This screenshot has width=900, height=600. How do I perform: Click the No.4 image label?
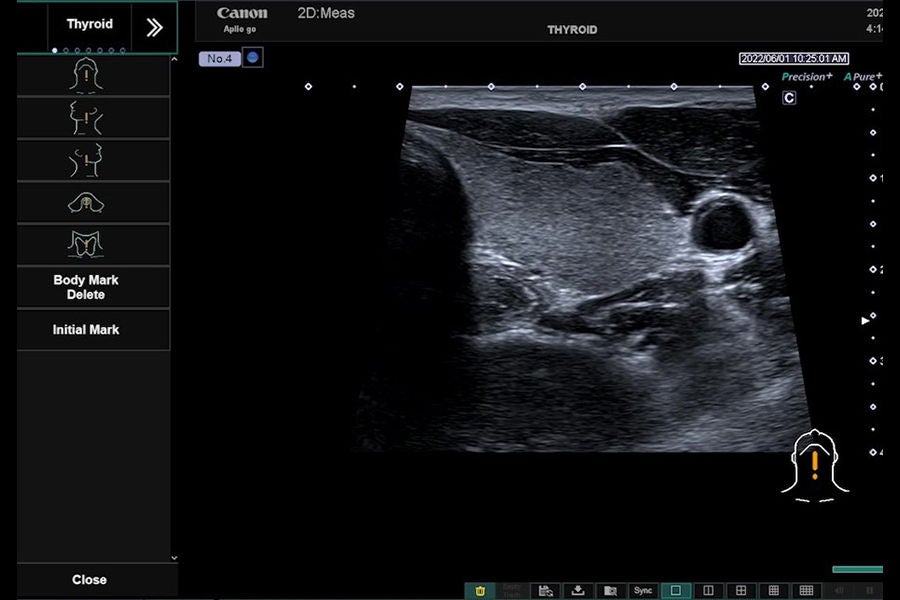[220, 59]
